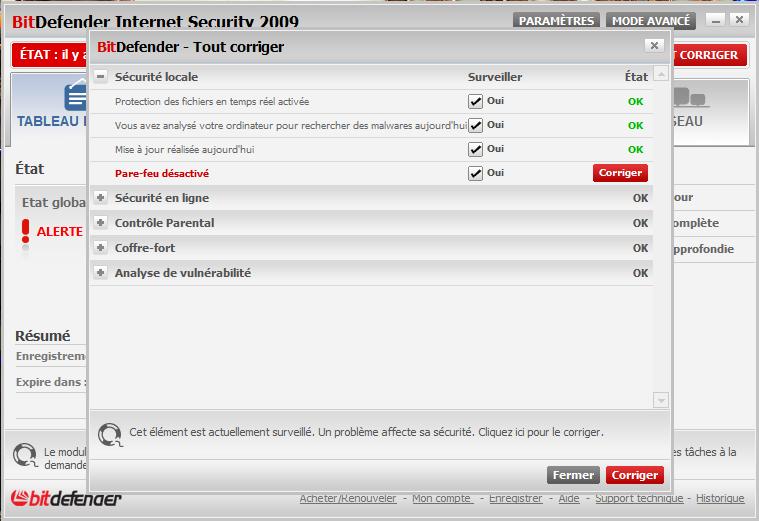Expand the Coffre-fort section
759x521 pixels.
[x=101, y=247]
